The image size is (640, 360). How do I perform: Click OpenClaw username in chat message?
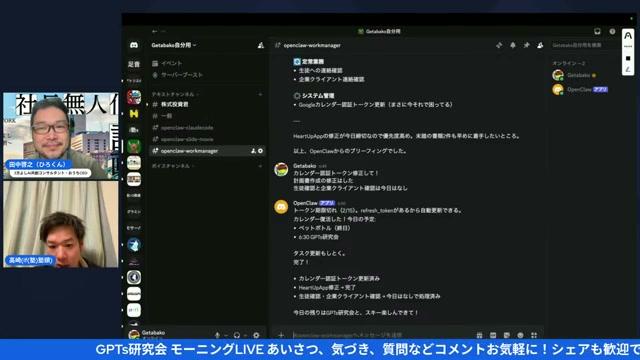click(305, 203)
